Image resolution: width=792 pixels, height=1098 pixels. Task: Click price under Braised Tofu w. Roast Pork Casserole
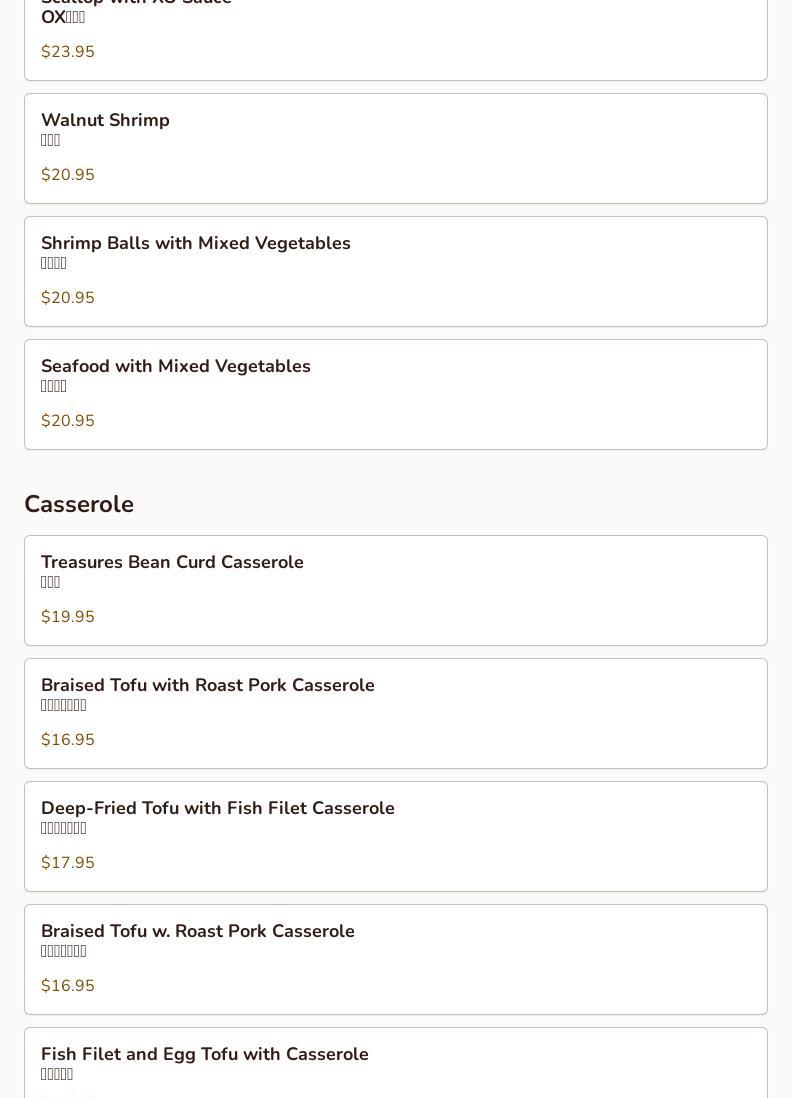(x=68, y=986)
